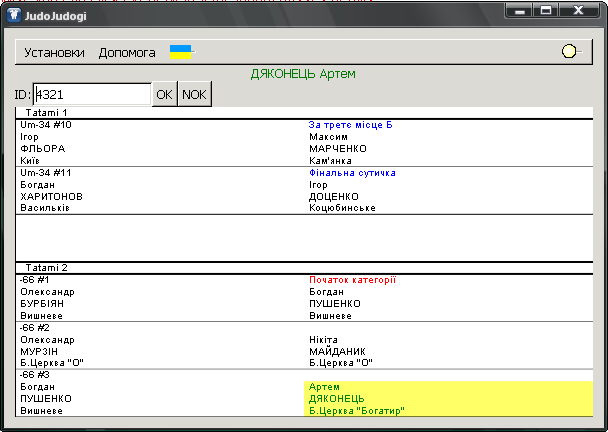Click the red 'Початок категорії' label
This screenshot has height=432, width=608.
pyautogui.click(x=352, y=280)
